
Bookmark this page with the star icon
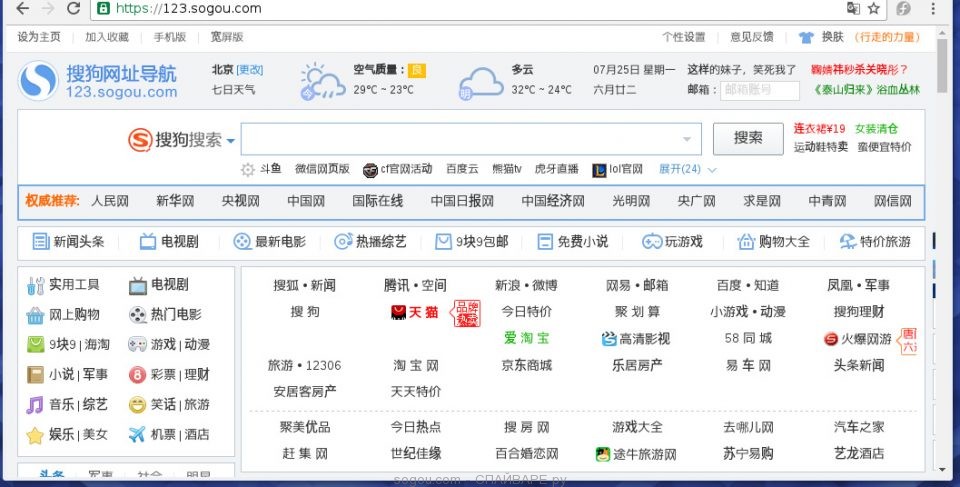874,9
